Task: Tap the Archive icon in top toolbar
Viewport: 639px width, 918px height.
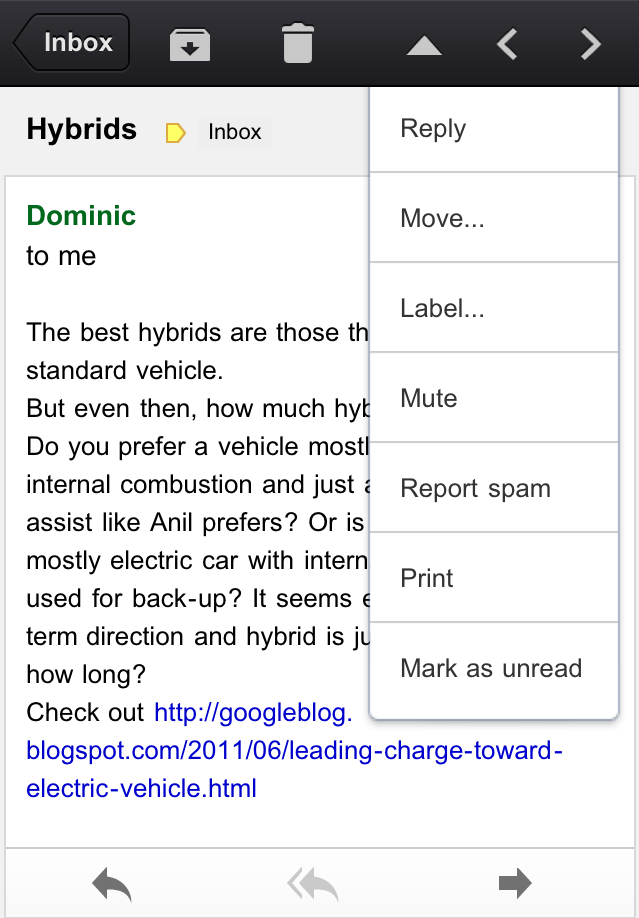Action: 190,44
